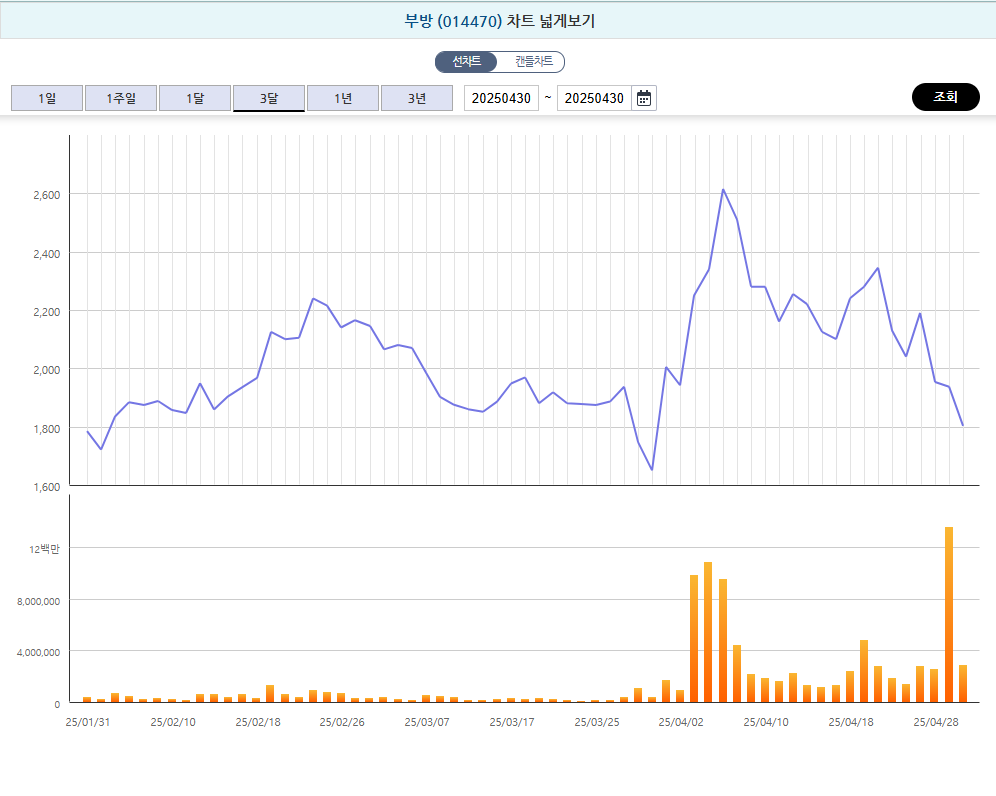Click the tallest volume bar above 12백만
Viewport: 996px width, 796px height.
(x=949, y=614)
